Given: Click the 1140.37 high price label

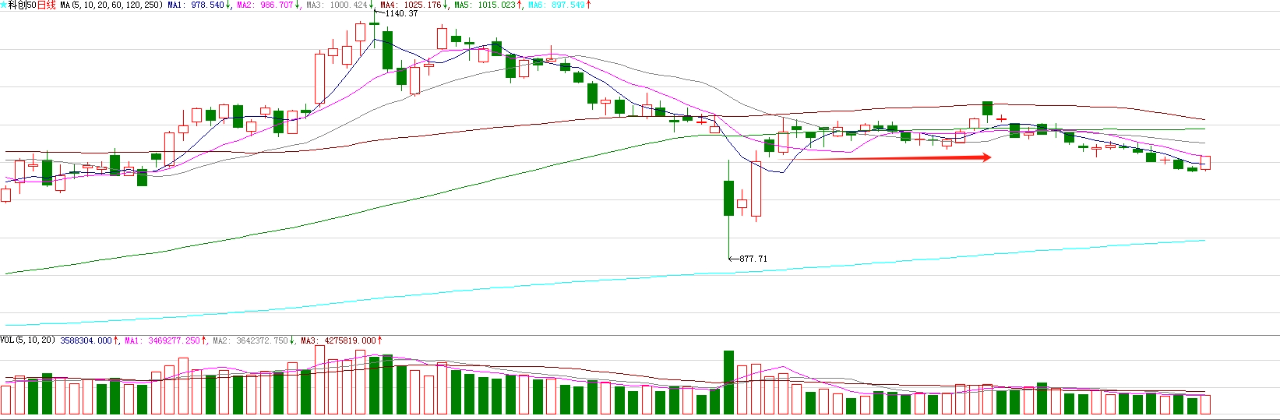Looking at the screenshot, I should (x=401, y=14).
